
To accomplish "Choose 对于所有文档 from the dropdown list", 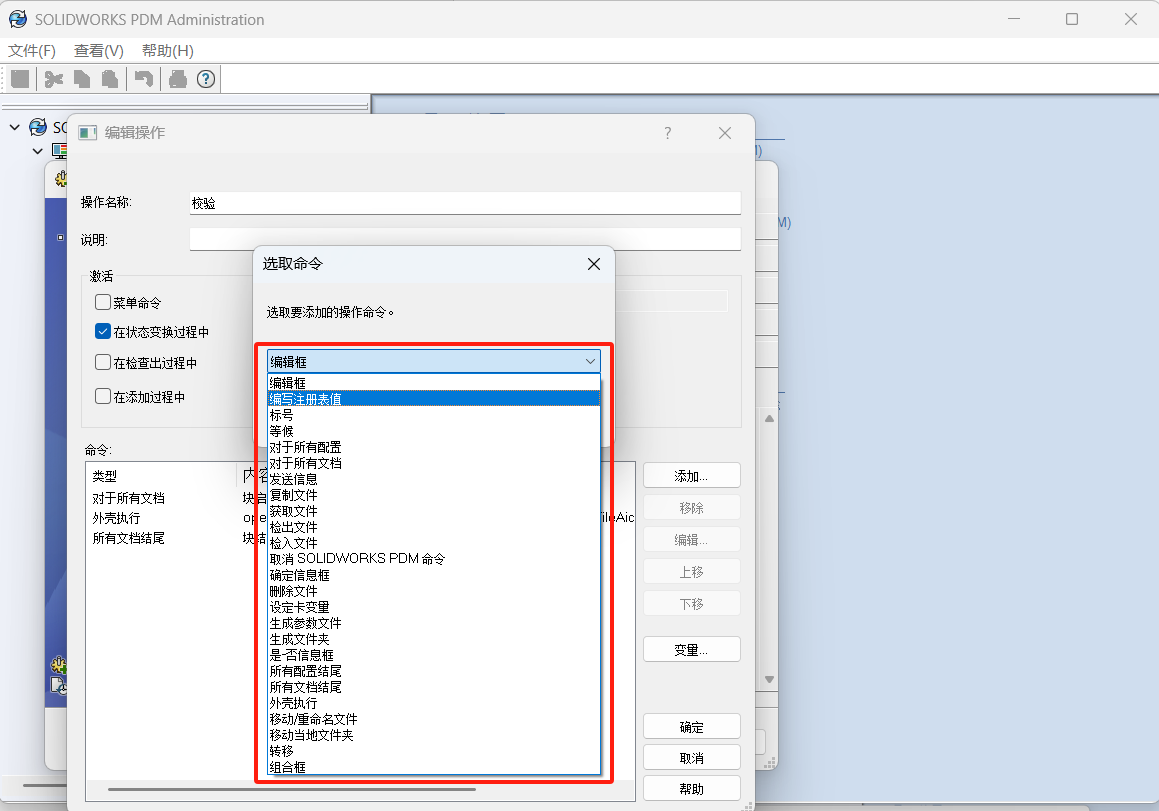I will (x=433, y=463).
